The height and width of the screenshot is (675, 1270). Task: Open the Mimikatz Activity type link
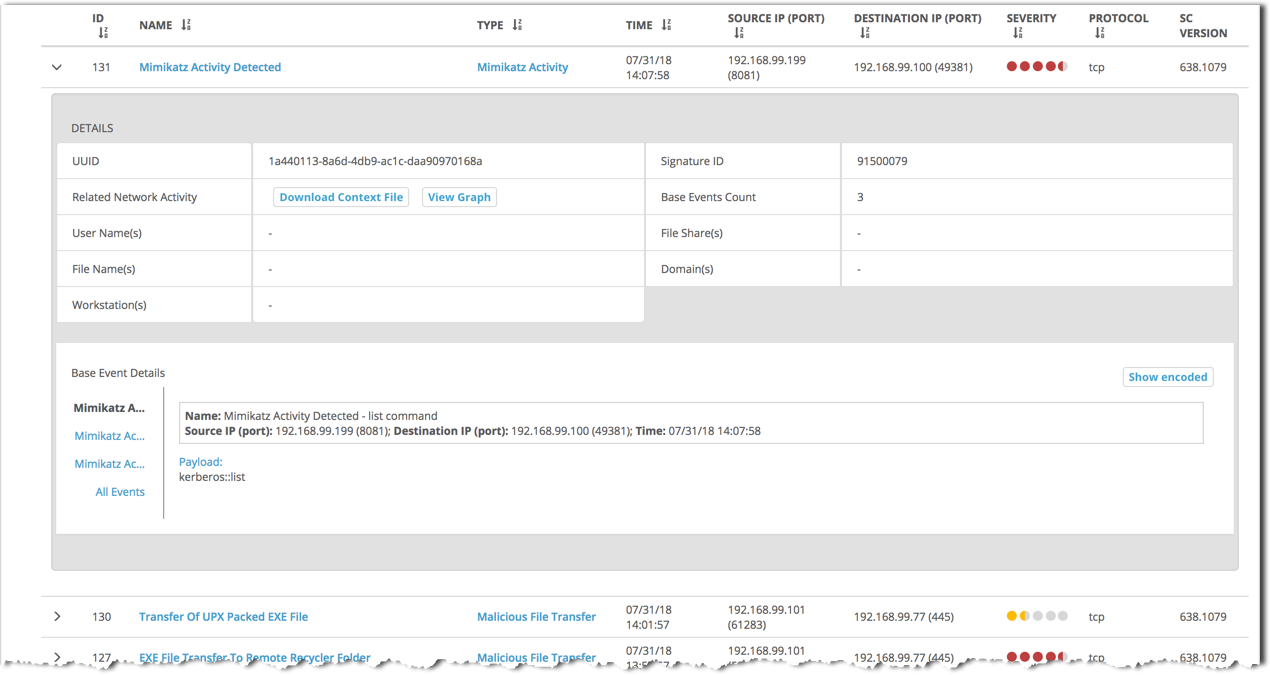(522, 67)
